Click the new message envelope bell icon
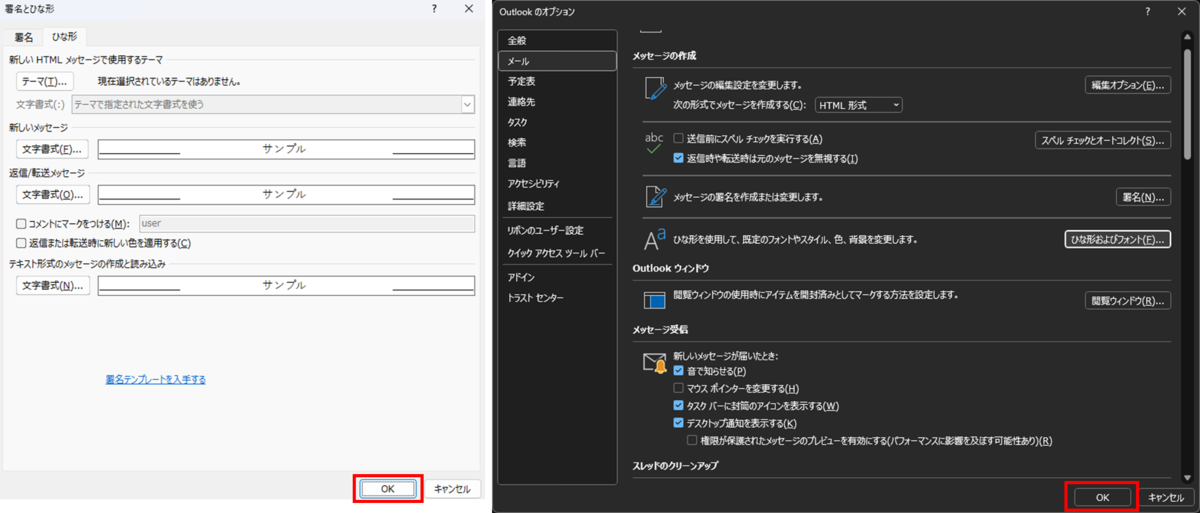This screenshot has height=513, width=1200. 655,363
